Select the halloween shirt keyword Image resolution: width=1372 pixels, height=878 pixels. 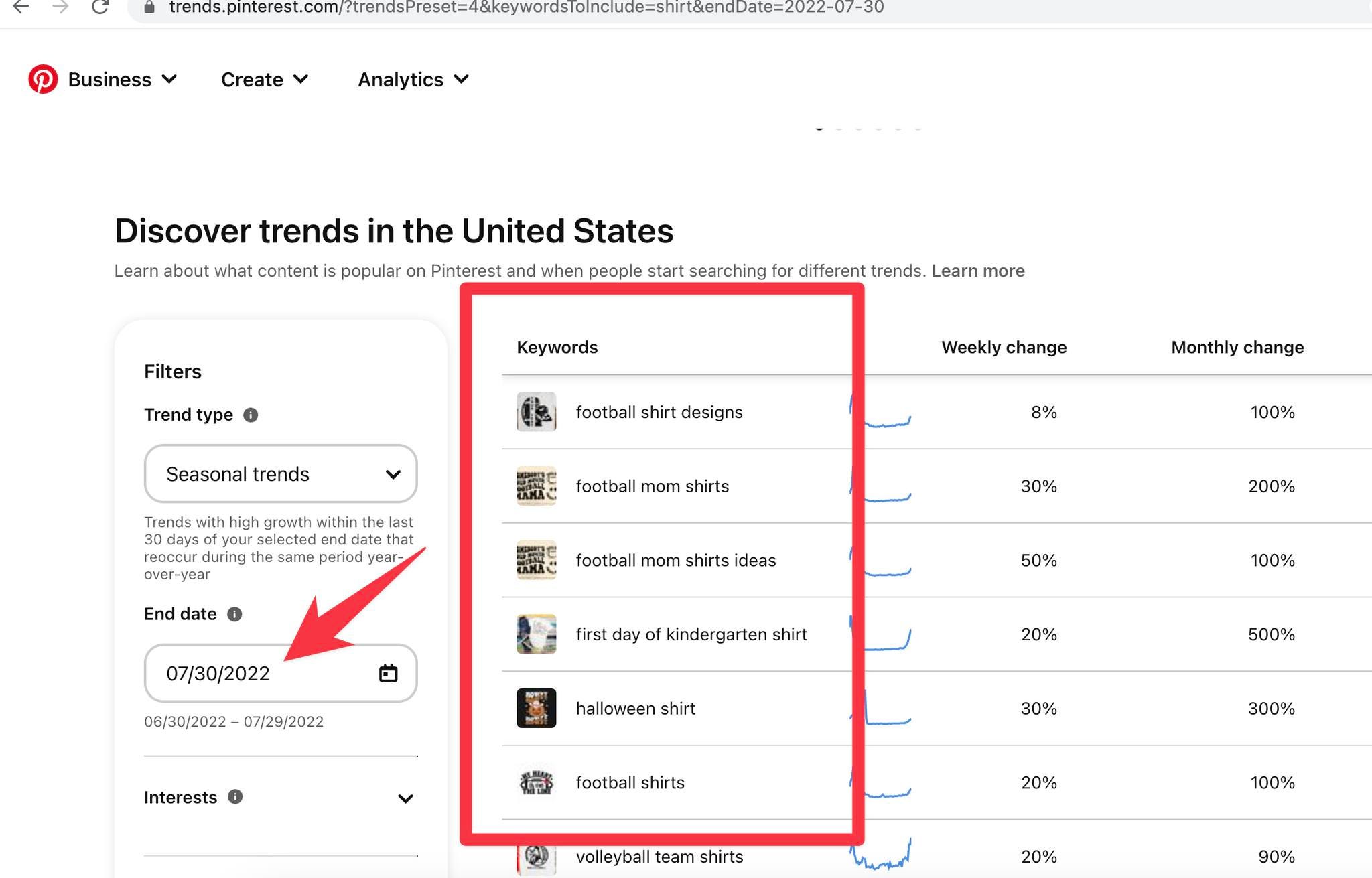(x=636, y=709)
